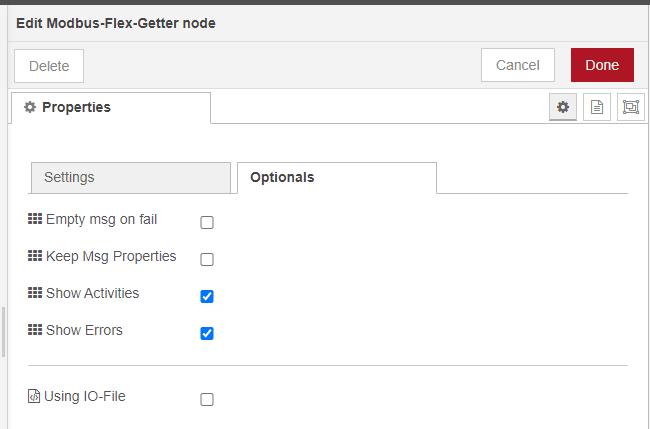Viewport: 650px width, 429px height.
Task: Open node appearance icon
Action: [631, 107]
